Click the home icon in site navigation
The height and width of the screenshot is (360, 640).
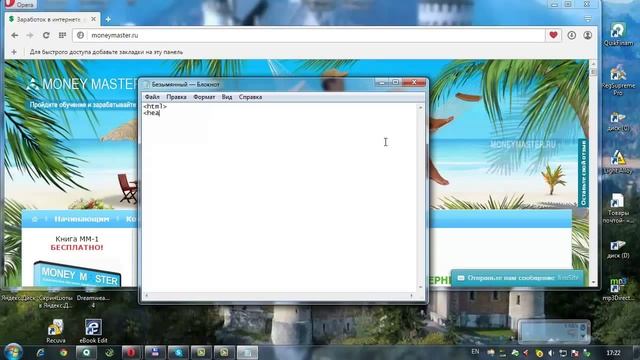pos(35,219)
